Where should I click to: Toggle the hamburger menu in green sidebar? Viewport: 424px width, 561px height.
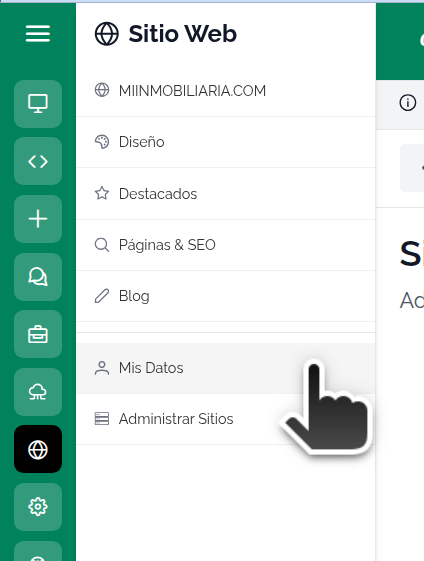pyautogui.click(x=38, y=34)
